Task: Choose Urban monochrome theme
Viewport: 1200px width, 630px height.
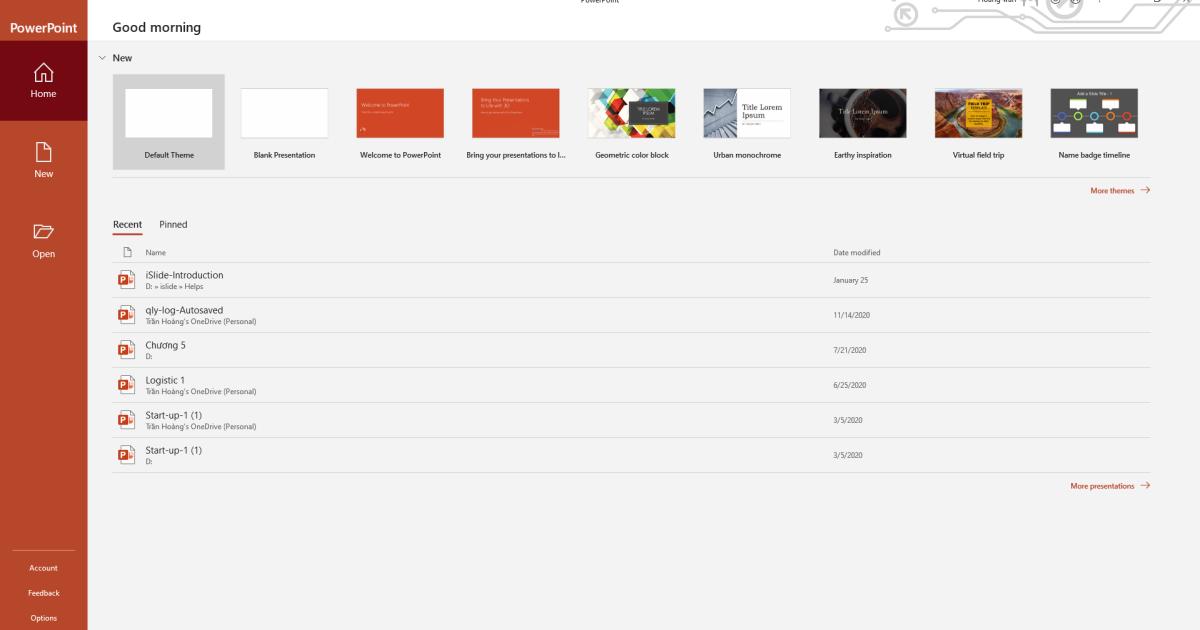Action: click(x=747, y=122)
